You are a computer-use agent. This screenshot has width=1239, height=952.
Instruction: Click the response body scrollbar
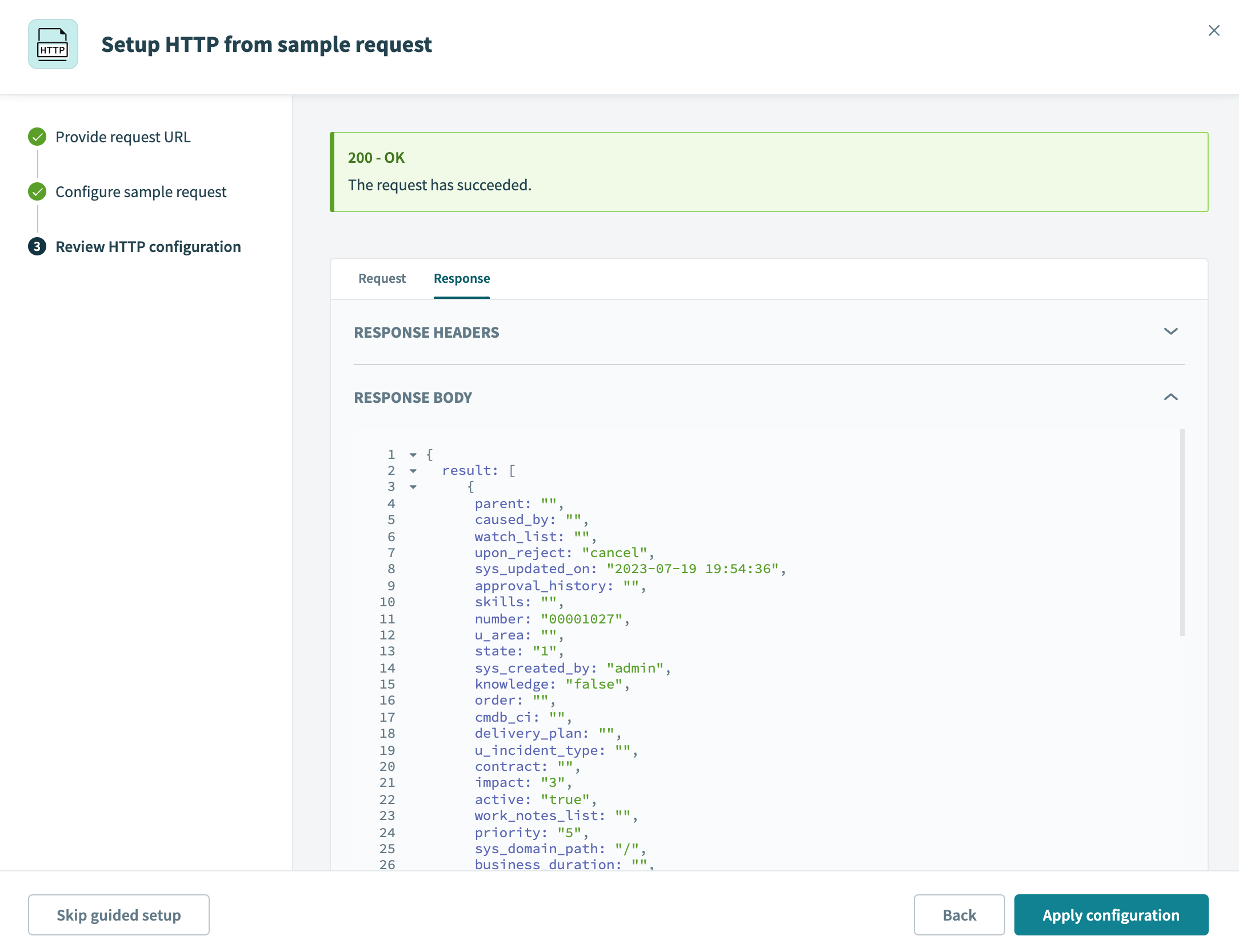(1182, 531)
